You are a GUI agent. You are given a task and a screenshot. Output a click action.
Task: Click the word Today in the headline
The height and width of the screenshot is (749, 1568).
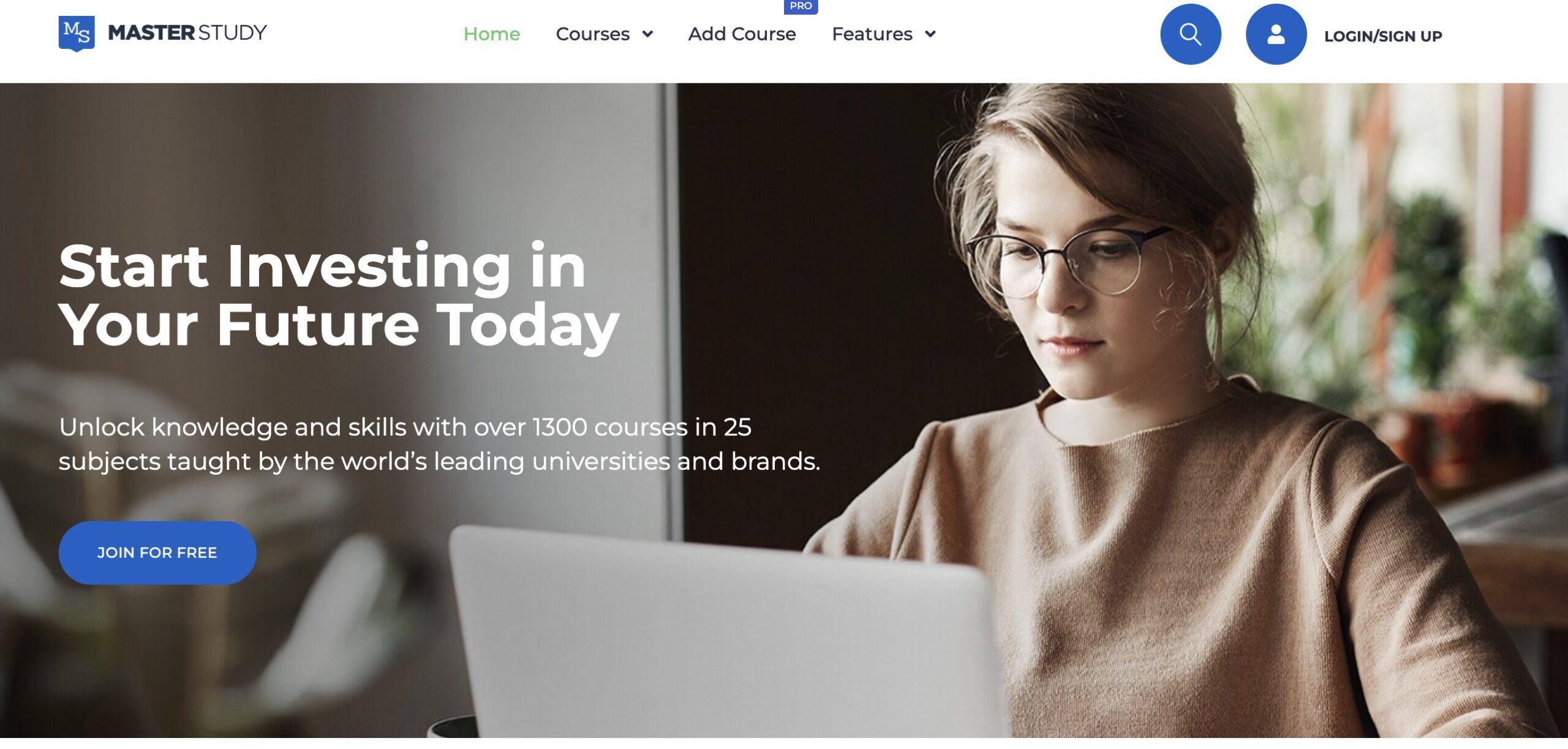(528, 326)
